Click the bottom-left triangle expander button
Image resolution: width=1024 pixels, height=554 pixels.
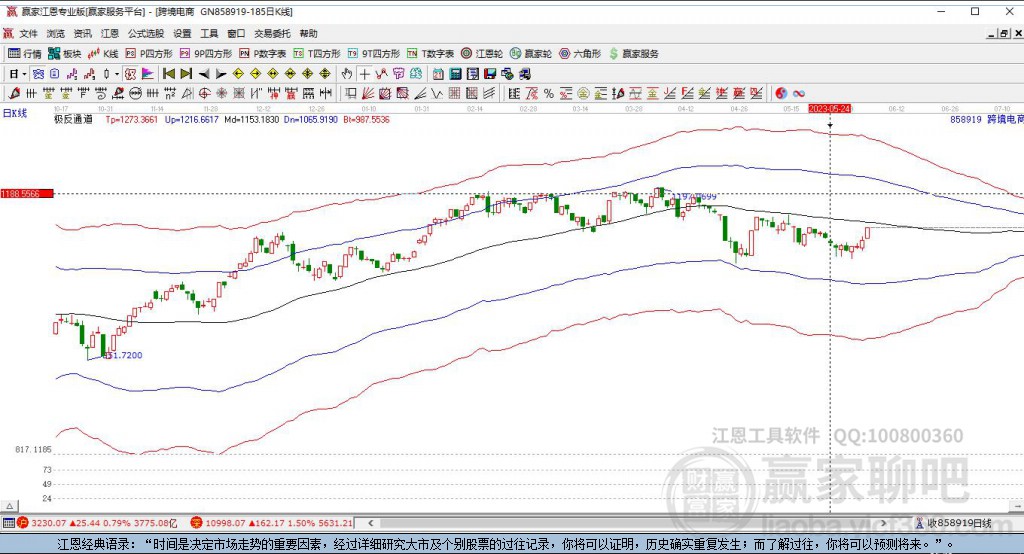click(9, 506)
